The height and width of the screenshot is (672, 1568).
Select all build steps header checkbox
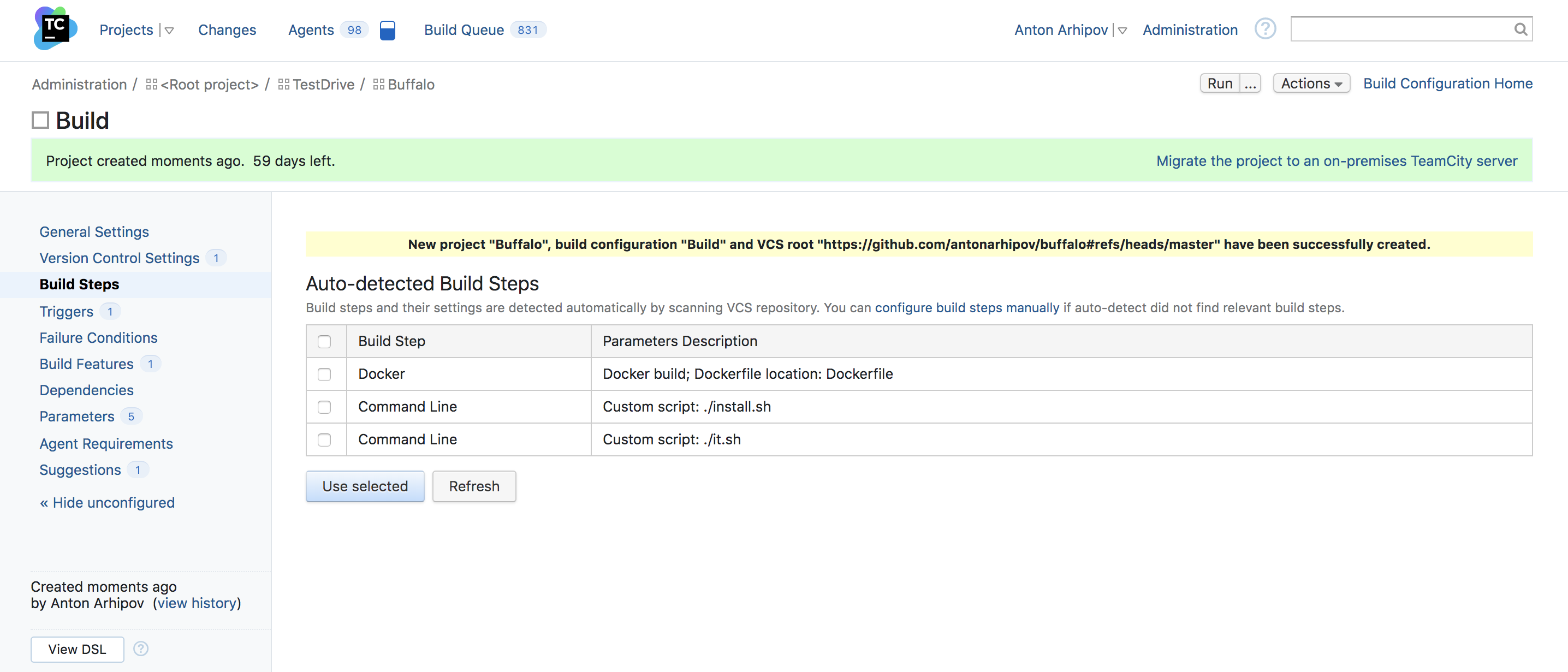pyautogui.click(x=324, y=342)
